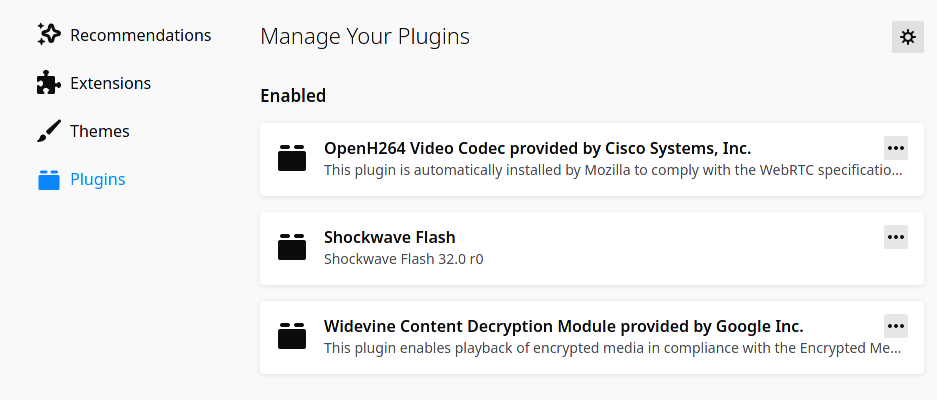
Task: Click the blue Plugins brick icon
Action: tap(48, 179)
